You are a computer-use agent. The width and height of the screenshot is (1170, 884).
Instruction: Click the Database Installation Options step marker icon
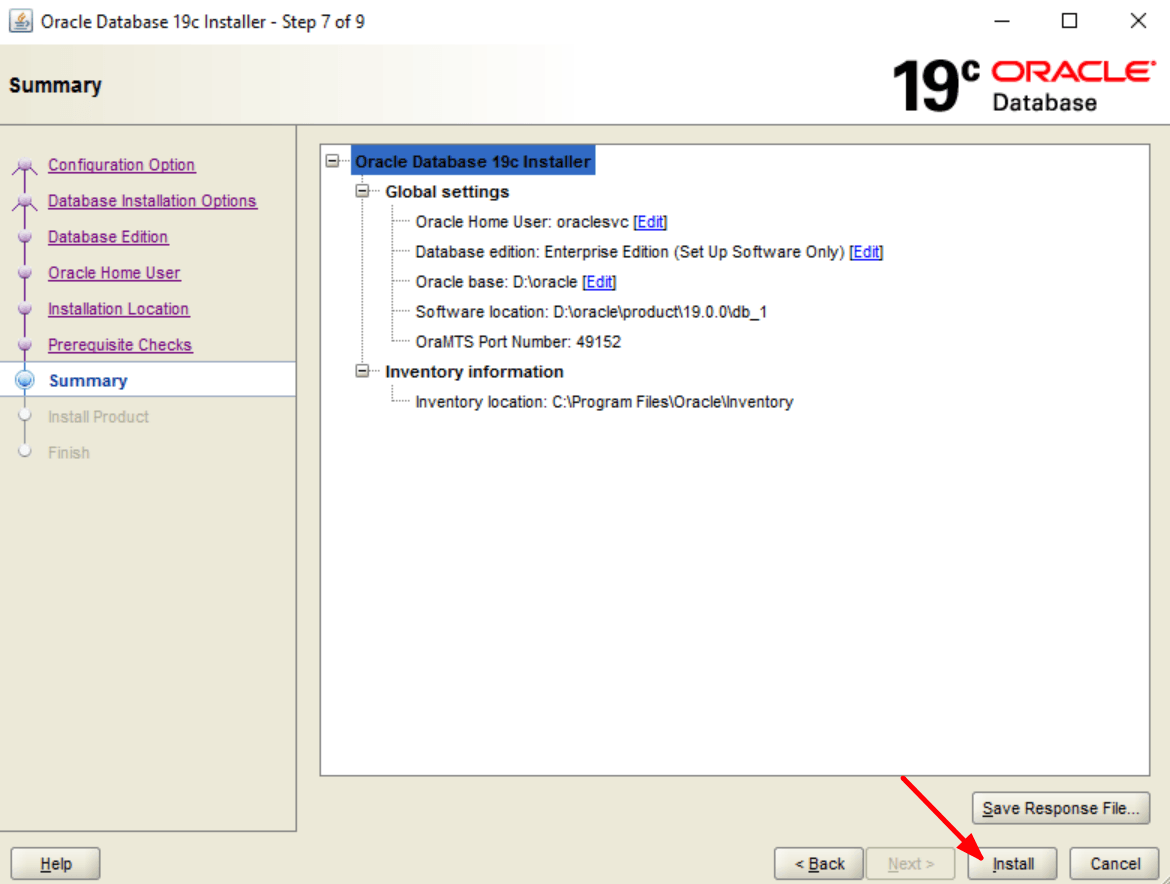coord(25,201)
